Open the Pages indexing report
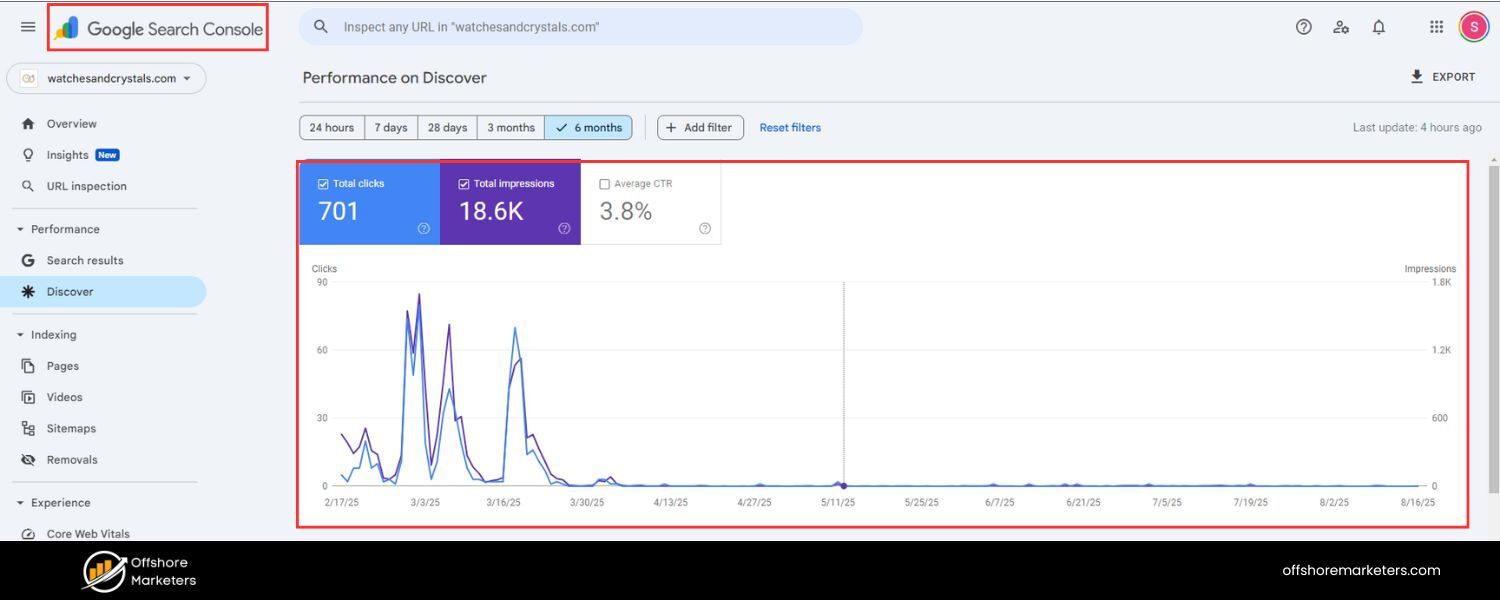Screen dimensions: 1500x600 tap(60, 365)
